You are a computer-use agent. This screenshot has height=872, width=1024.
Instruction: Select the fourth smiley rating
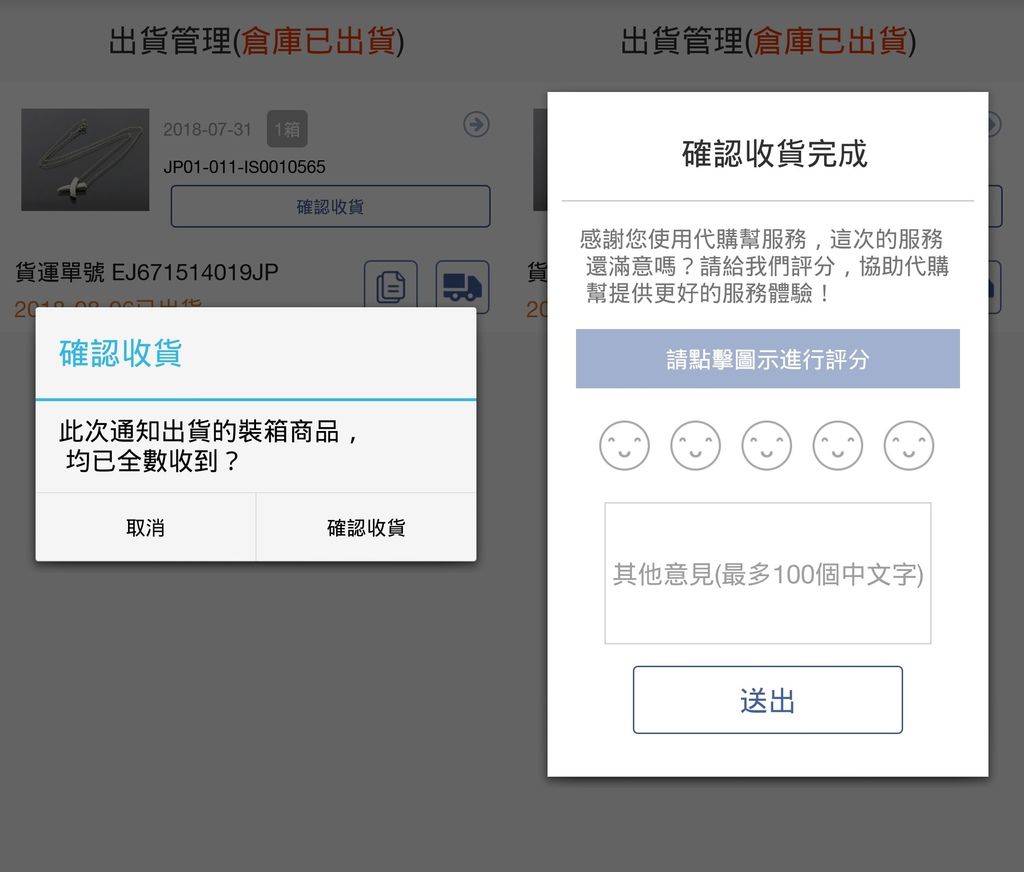pos(837,445)
